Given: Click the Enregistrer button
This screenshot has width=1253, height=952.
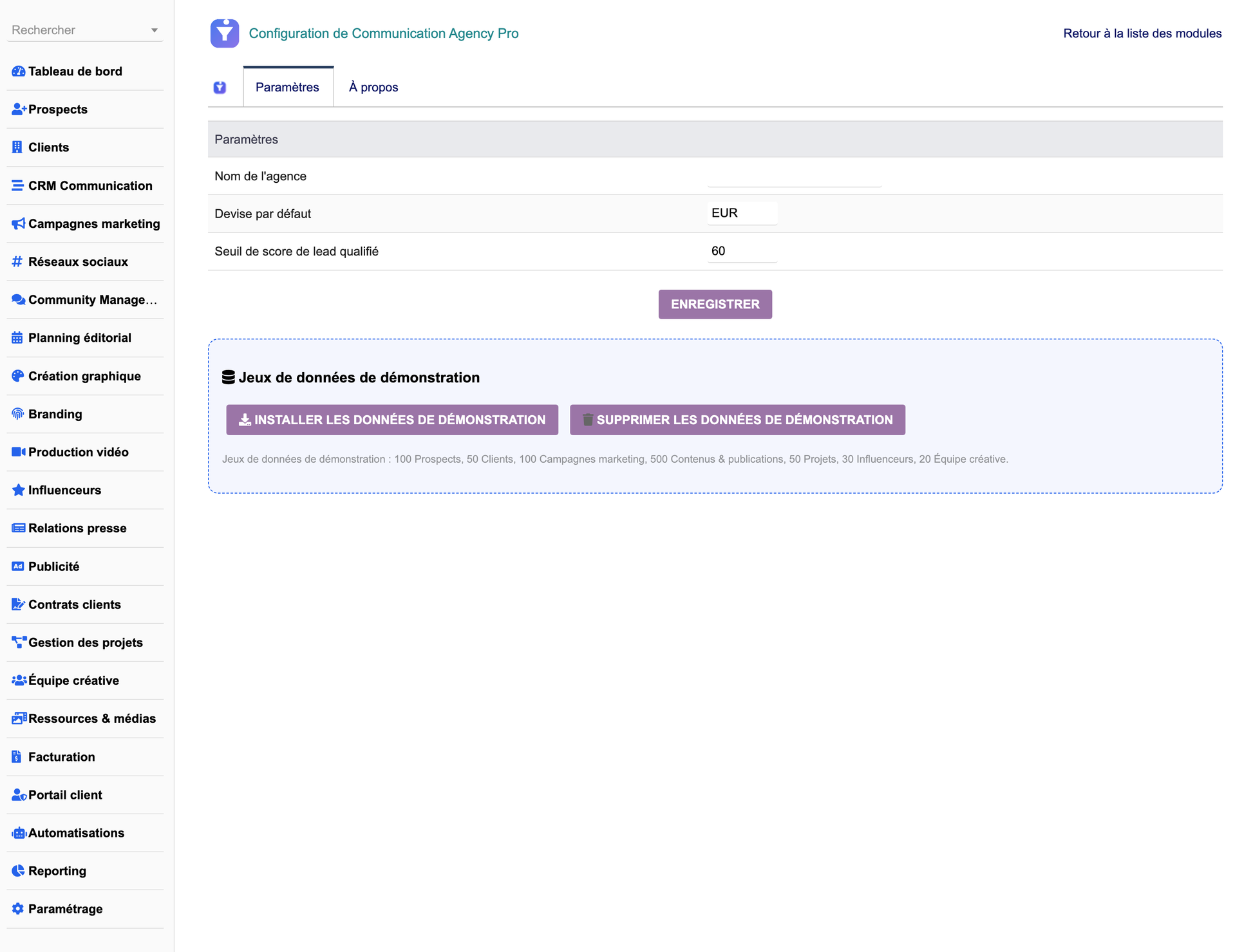Looking at the screenshot, I should [x=715, y=304].
